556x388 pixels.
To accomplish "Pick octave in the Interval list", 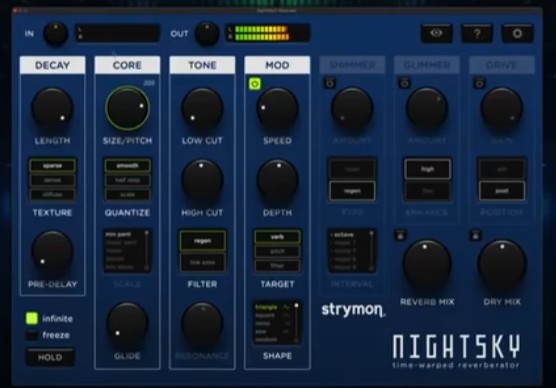I will click(x=343, y=235).
